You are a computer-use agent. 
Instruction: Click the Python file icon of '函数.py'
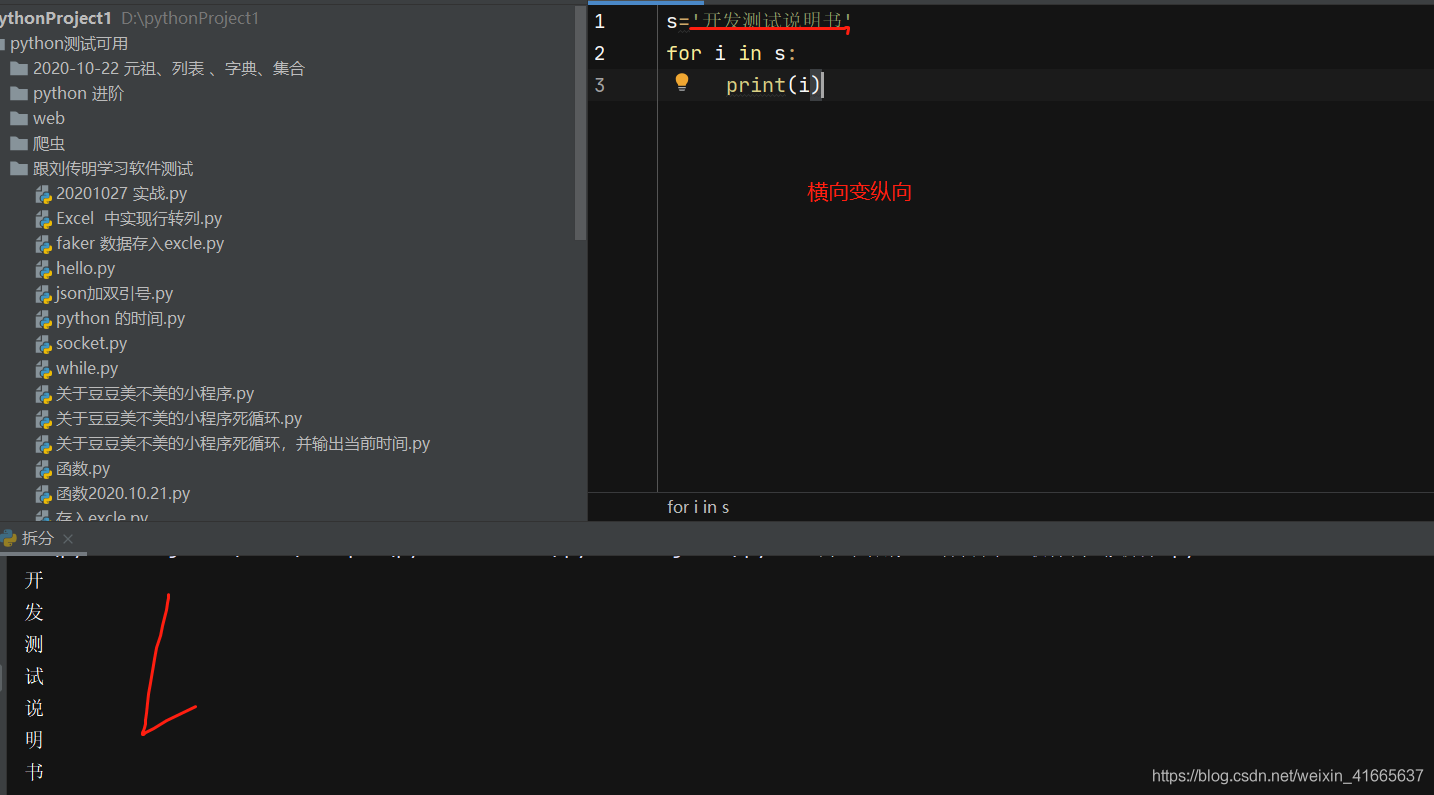click(x=43, y=469)
